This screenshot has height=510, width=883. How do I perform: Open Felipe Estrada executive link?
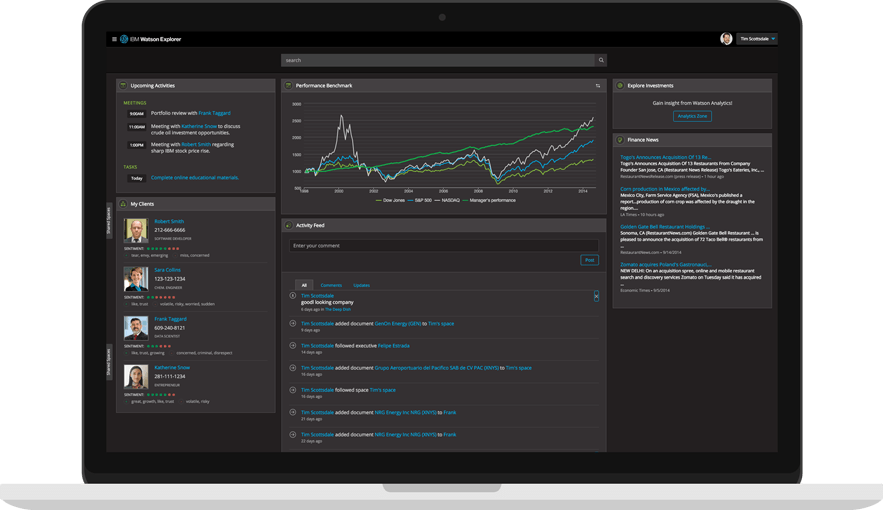tap(394, 346)
